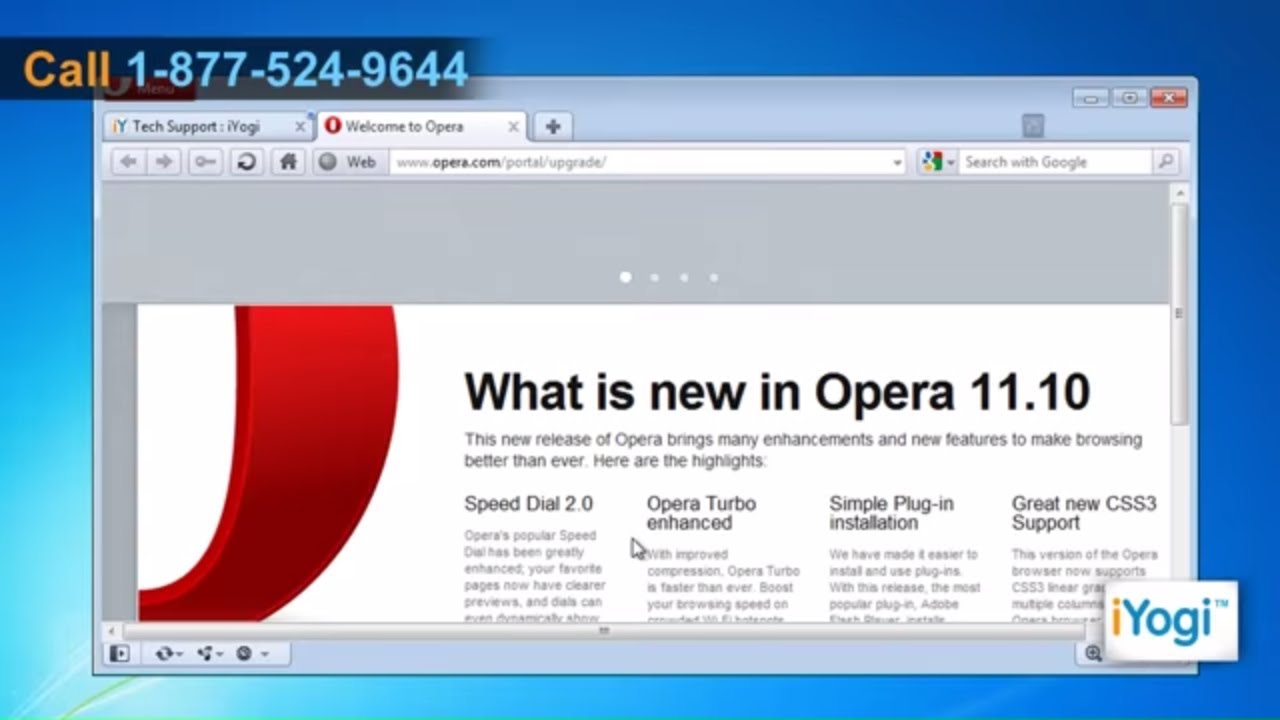Select the first carousel dot
1280x720 pixels.
[x=625, y=277]
